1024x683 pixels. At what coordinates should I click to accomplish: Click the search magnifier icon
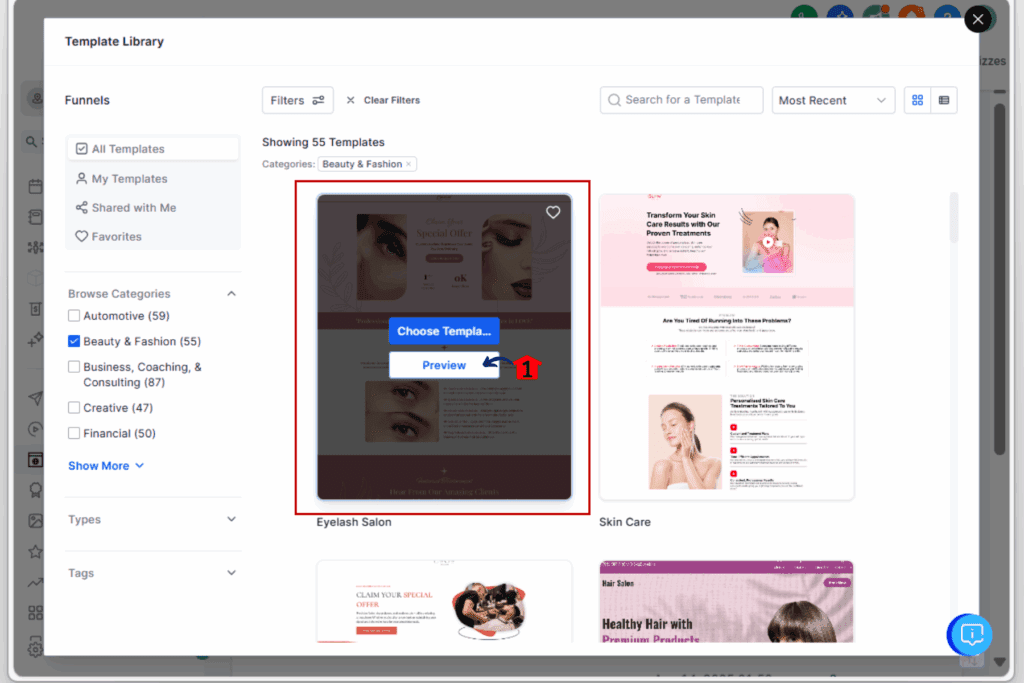point(614,100)
